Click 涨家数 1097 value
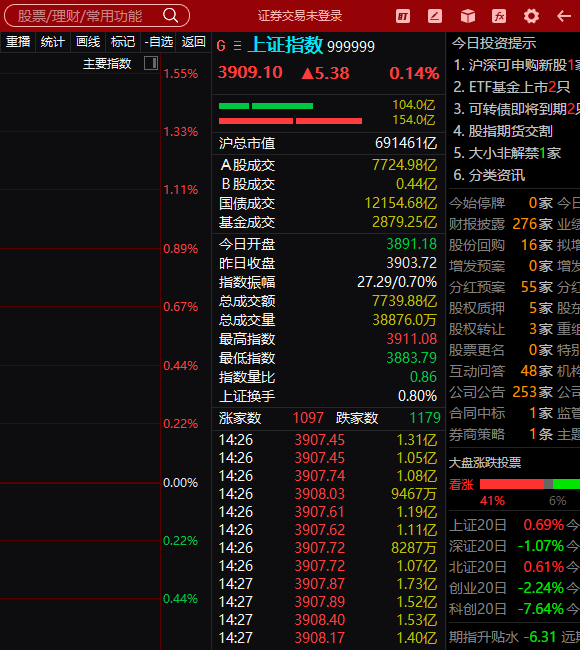Screen dimensions: 580x650 click(x=308, y=418)
